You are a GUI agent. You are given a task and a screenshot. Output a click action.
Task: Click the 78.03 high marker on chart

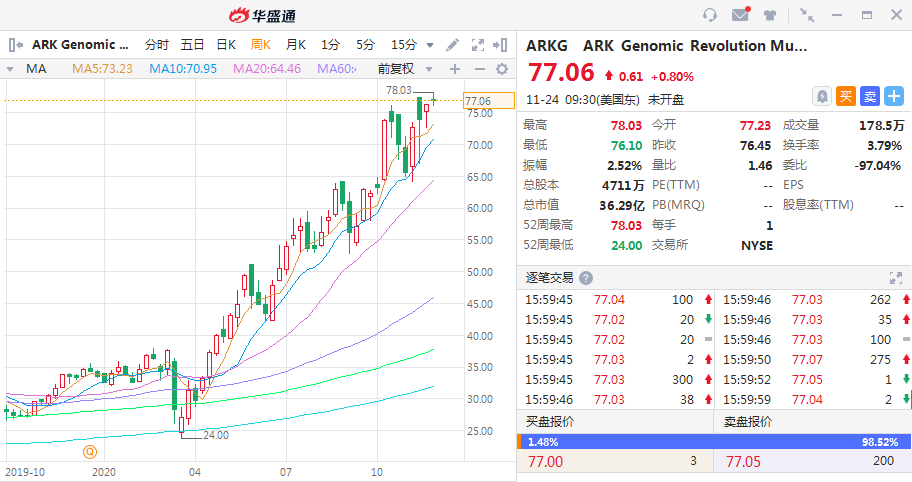point(398,90)
